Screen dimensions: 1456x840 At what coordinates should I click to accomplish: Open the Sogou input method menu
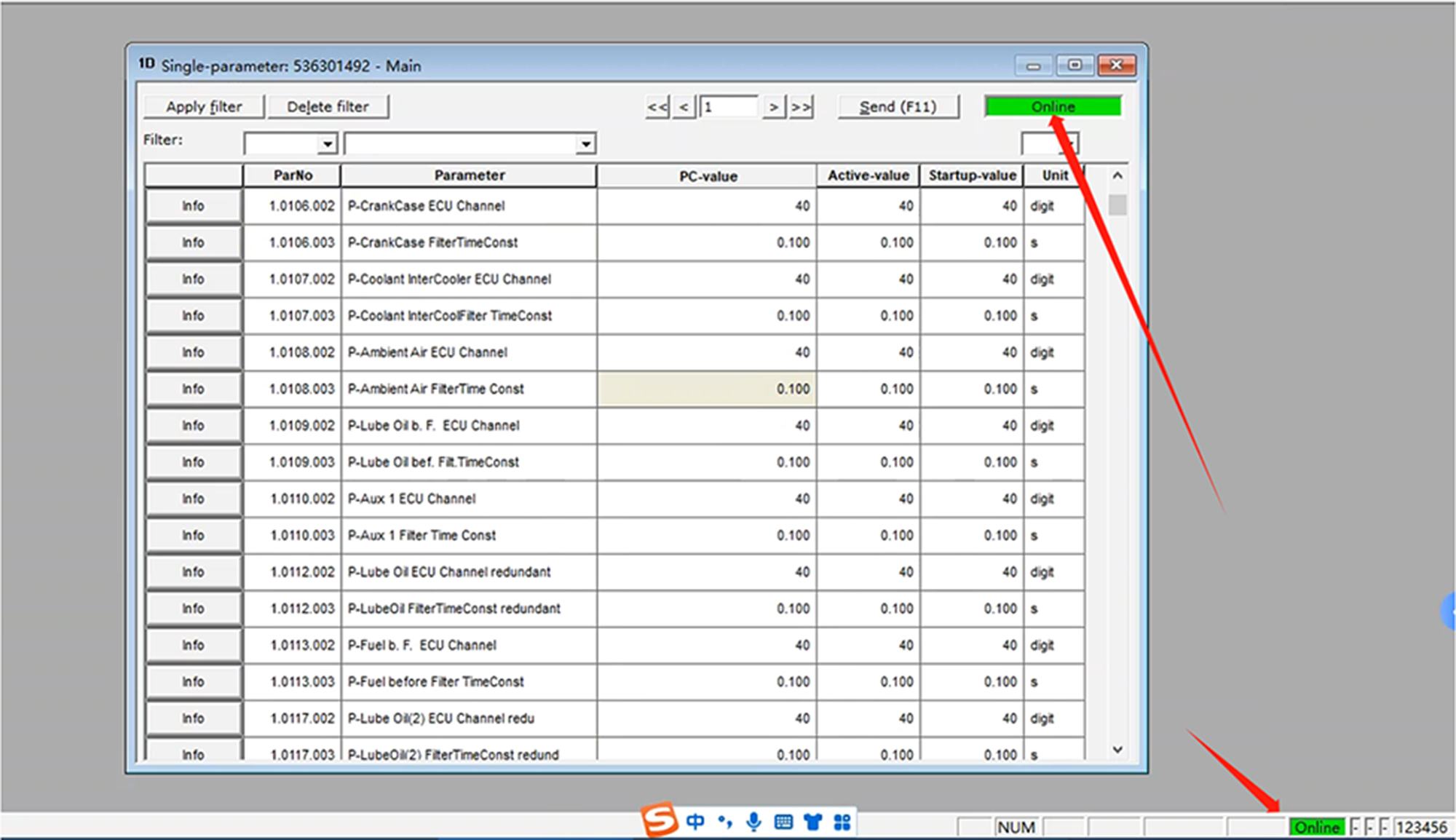659,821
